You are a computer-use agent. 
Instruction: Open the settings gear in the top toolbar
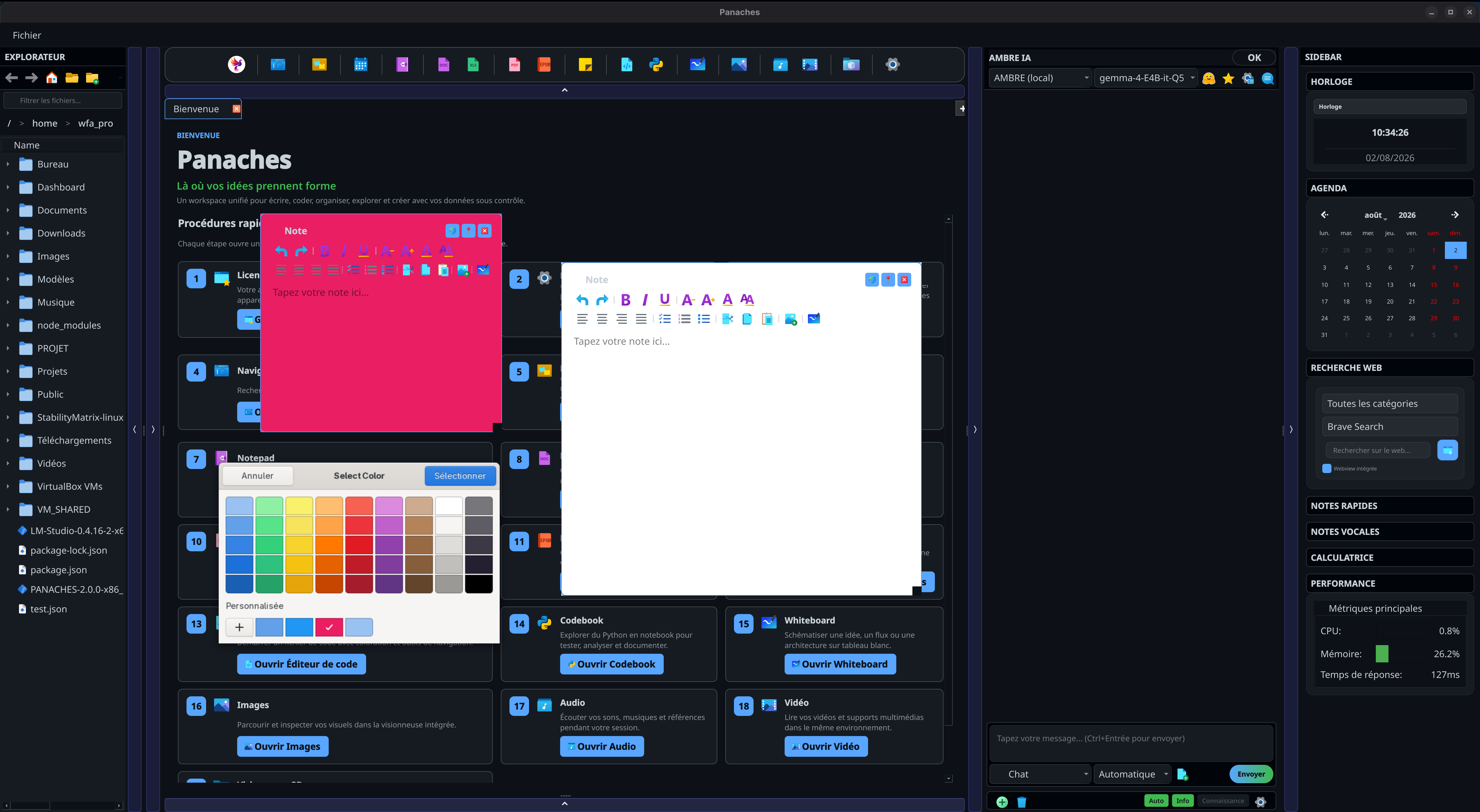tap(892, 64)
